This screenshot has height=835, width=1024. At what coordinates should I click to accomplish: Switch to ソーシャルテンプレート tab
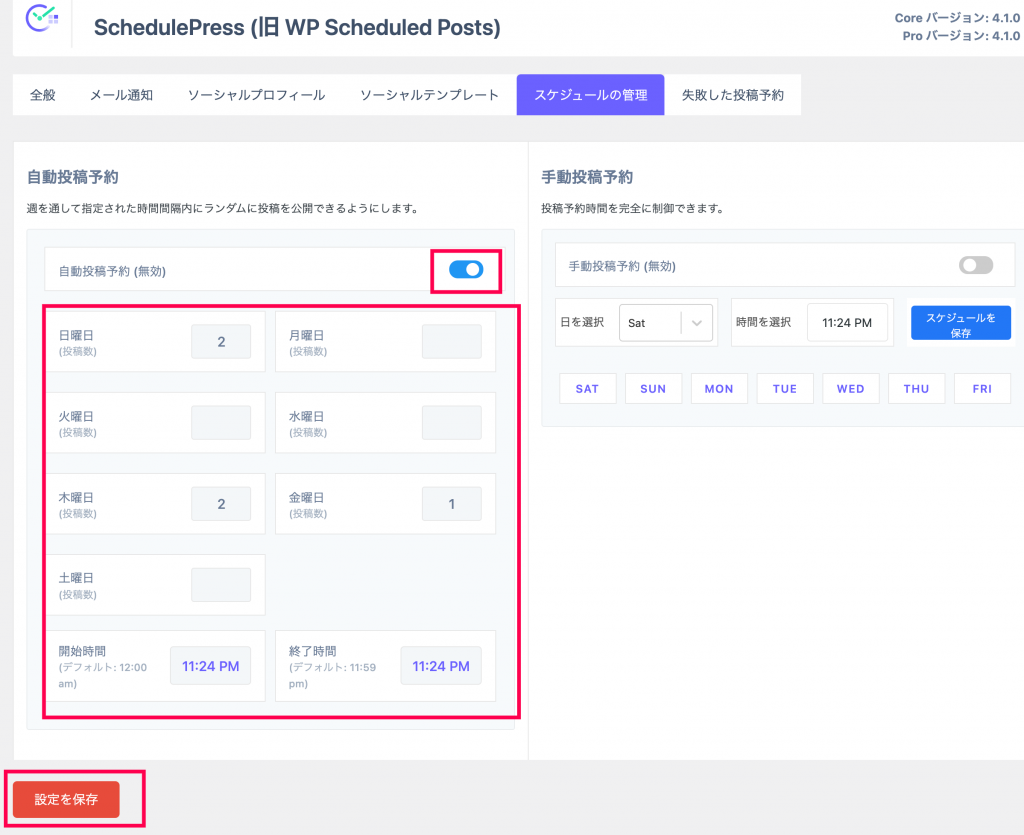[429, 95]
